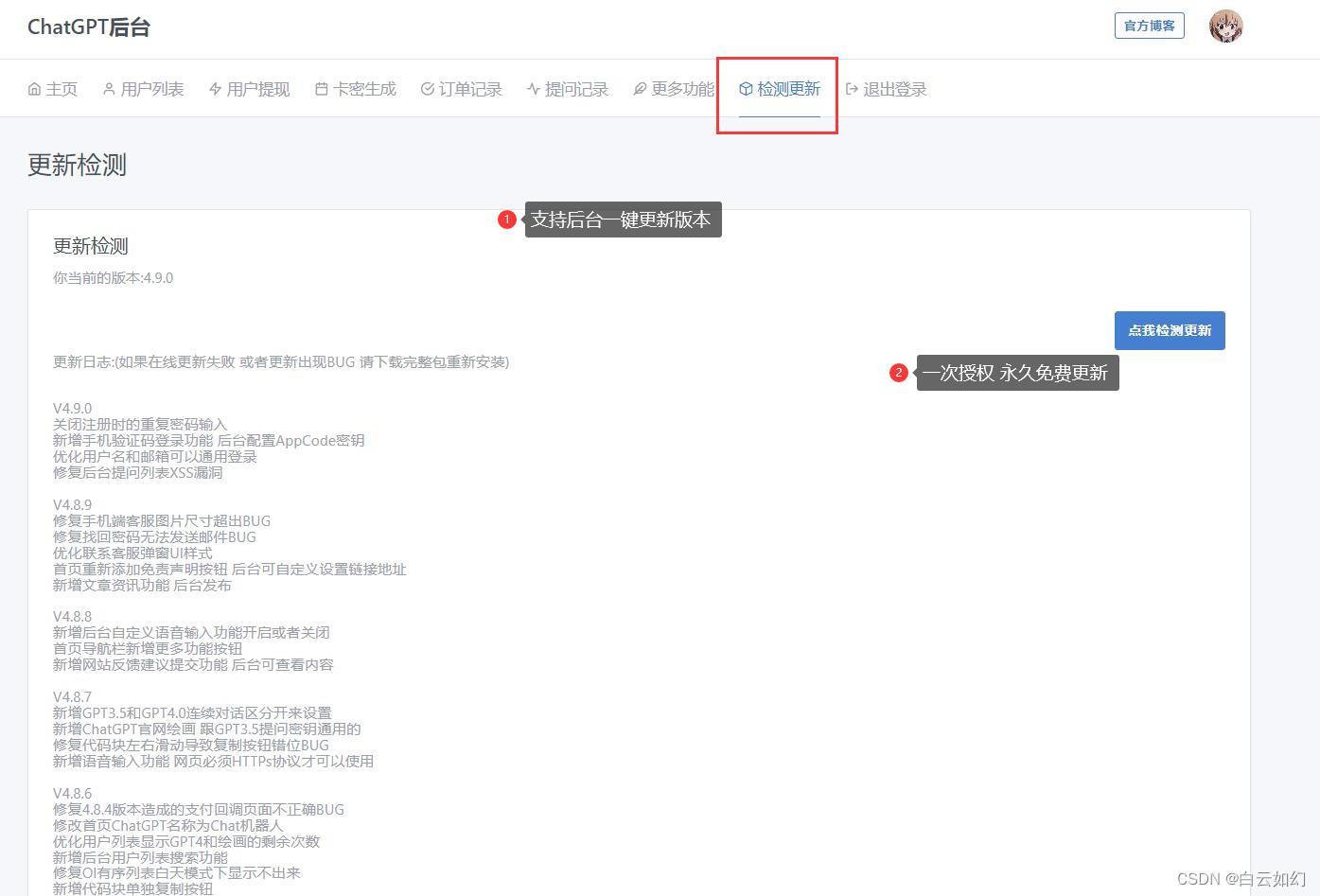Click the 更新日志 notice line
1320x896 pixels.
pyautogui.click(x=281, y=362)
